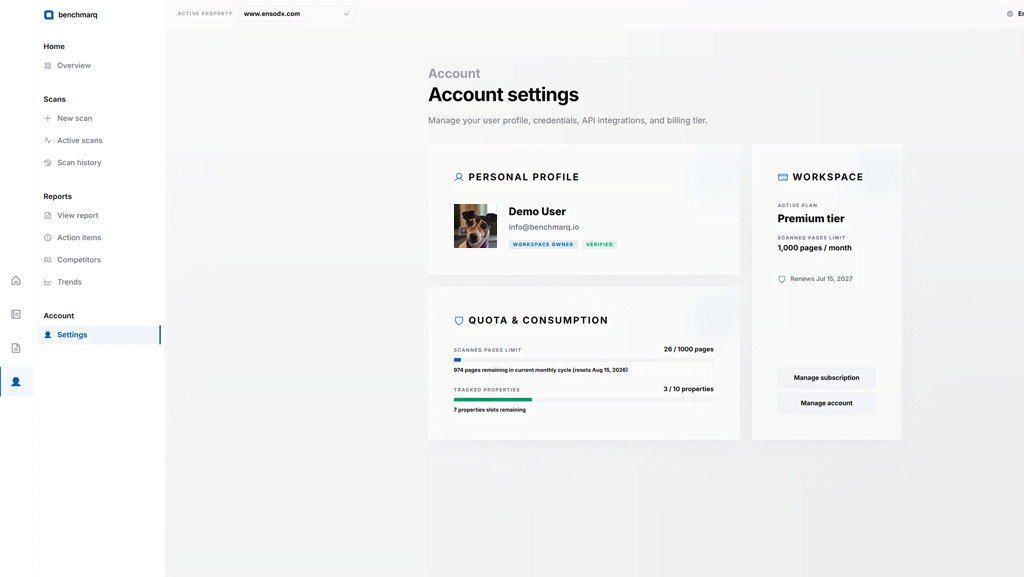Open the home icon in the narrow rail
The height and width of the screenshot is (577, 1024).
(16, 281)
